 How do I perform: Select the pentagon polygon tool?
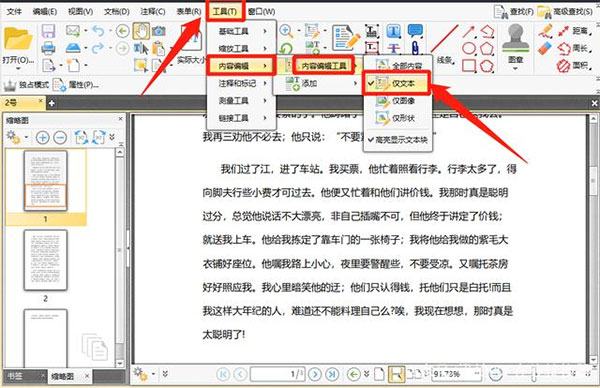tap(487, 49)
